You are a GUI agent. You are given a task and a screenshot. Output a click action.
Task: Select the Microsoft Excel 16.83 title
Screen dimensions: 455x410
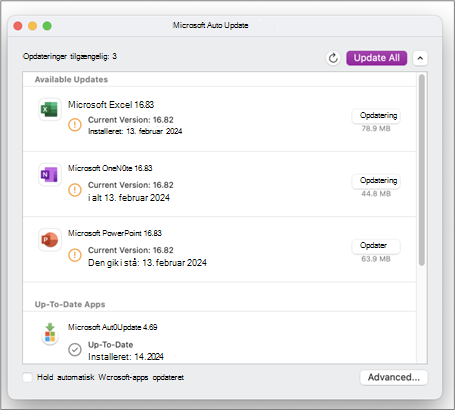pyautogui.click(x=111, y=105)
